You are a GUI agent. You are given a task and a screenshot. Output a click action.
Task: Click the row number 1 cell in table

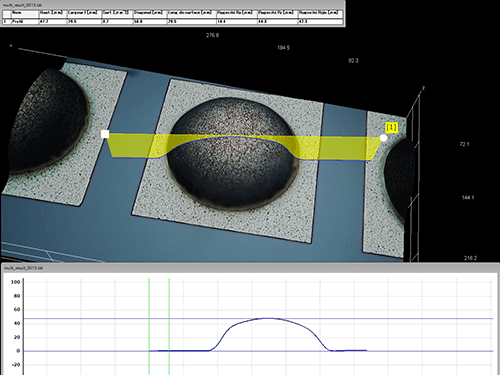click(x=7, y=21)
